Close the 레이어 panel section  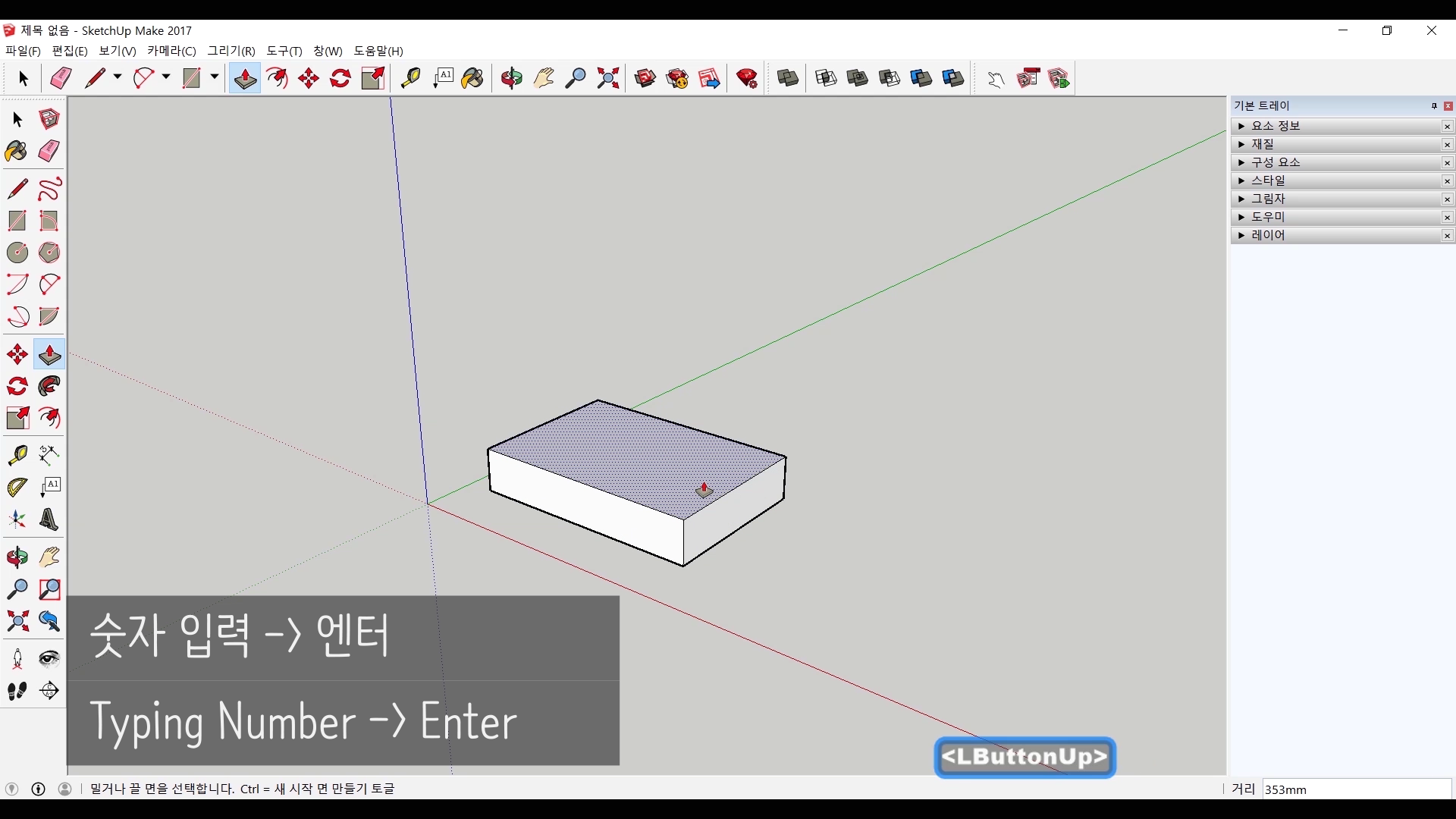point(1447,236)
